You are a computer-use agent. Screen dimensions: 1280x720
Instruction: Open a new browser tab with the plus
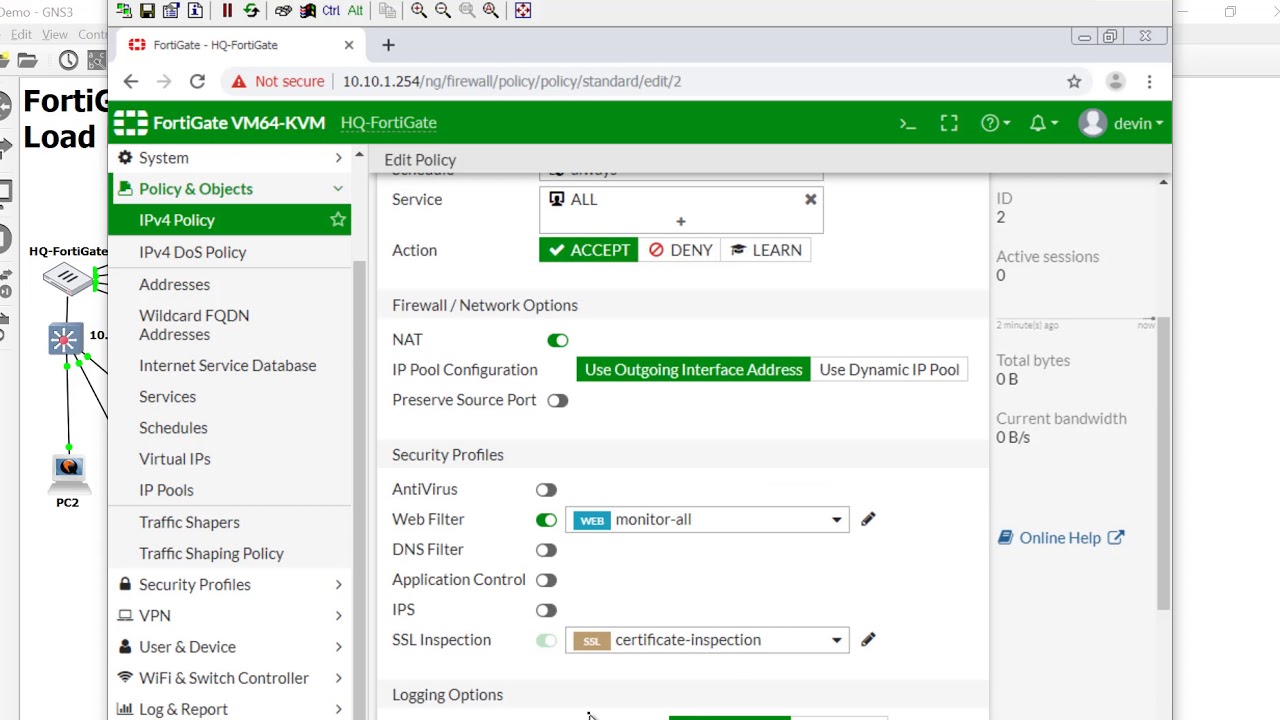tap(388, 45)
